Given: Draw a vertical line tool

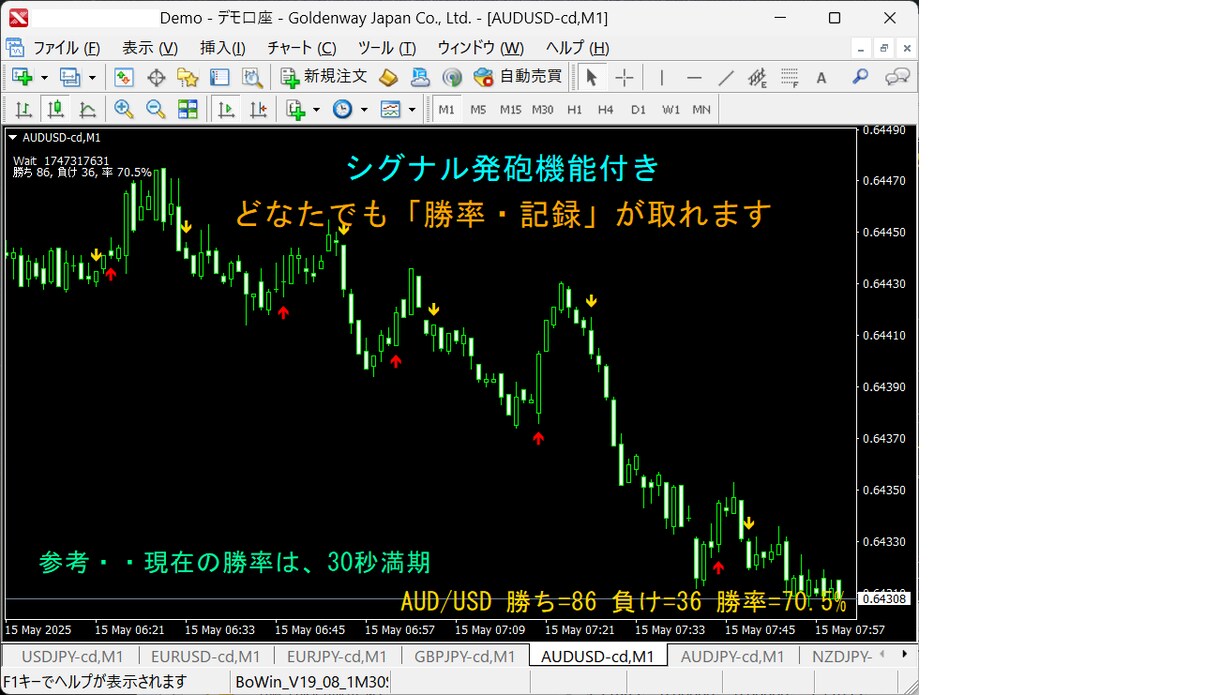Looking at the screenshot, I should pyautogui.click(x=661, y=77).
